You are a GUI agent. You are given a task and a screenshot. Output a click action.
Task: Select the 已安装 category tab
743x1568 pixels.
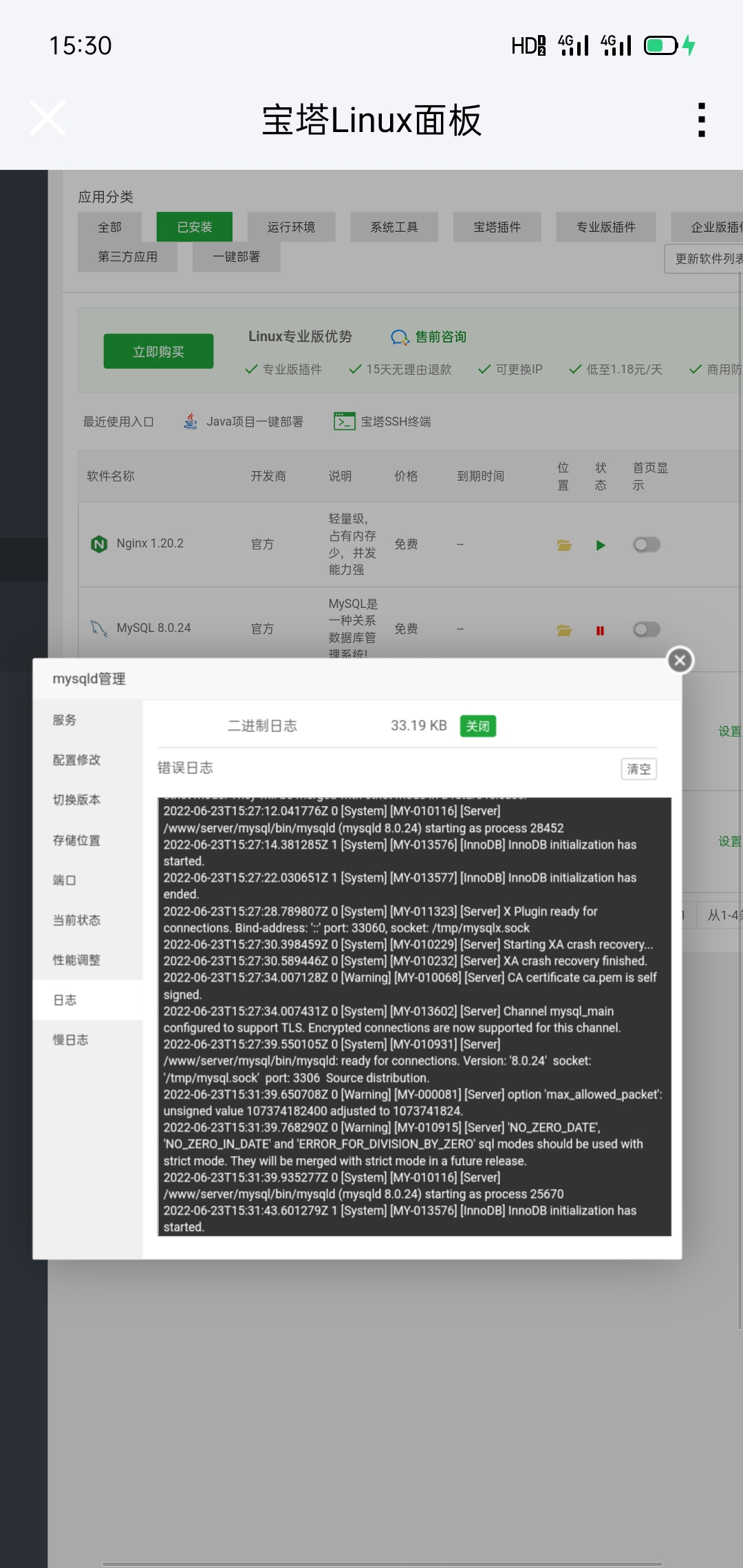coord(195,227)
